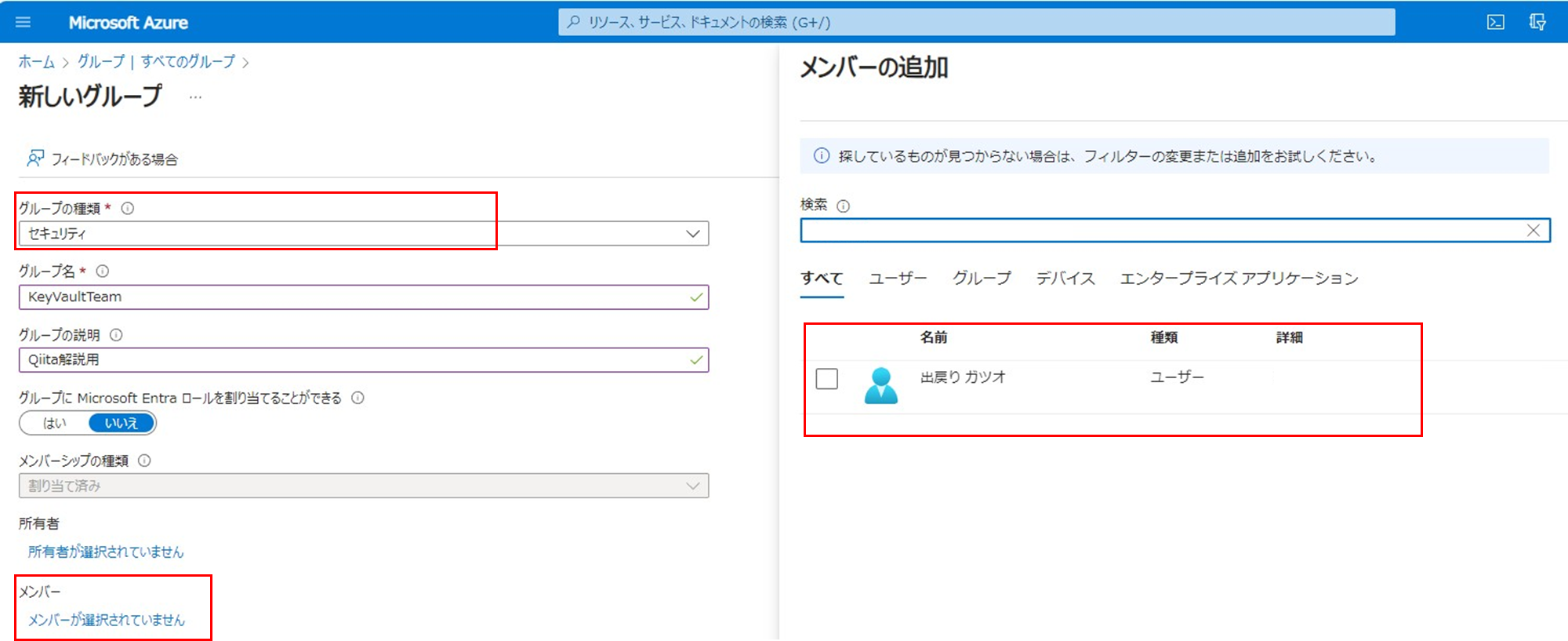
Task: Open the Azure portal hamburger menu
Action: click(24, 22)
